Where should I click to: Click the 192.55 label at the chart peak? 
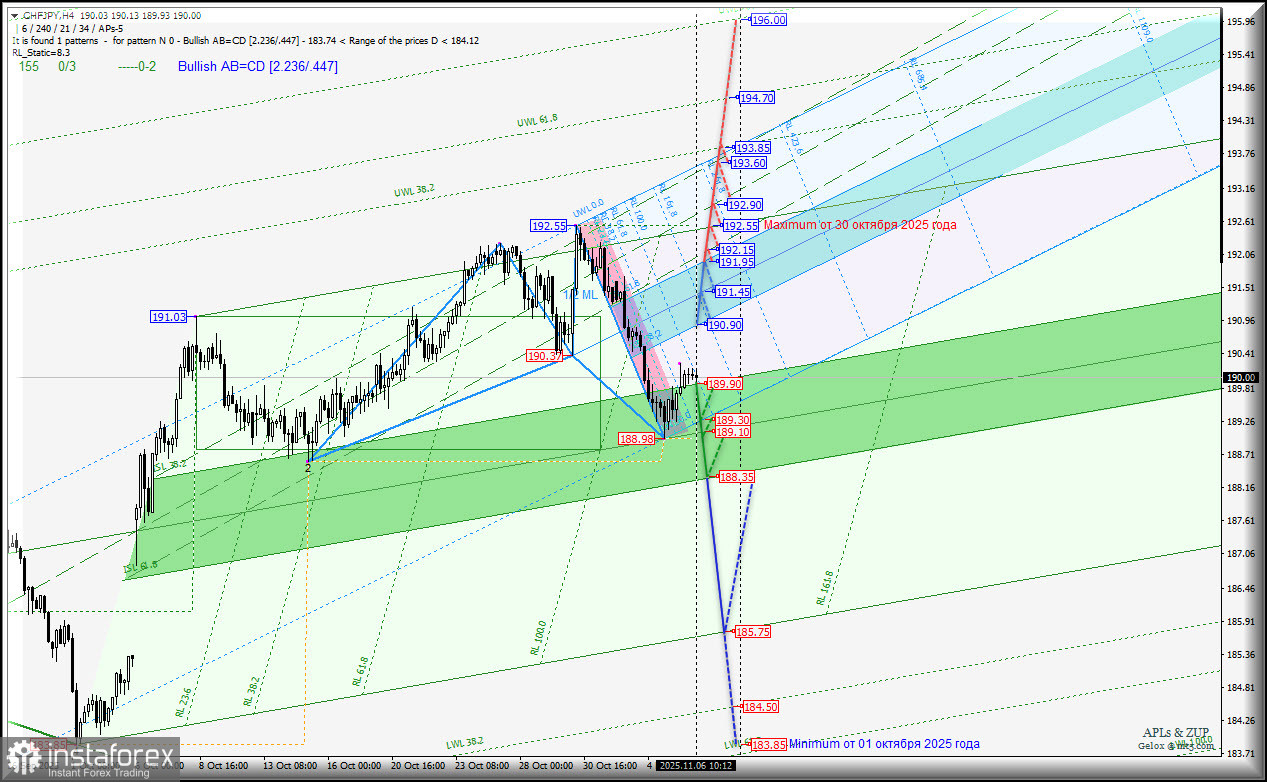(x=550, y=226)
